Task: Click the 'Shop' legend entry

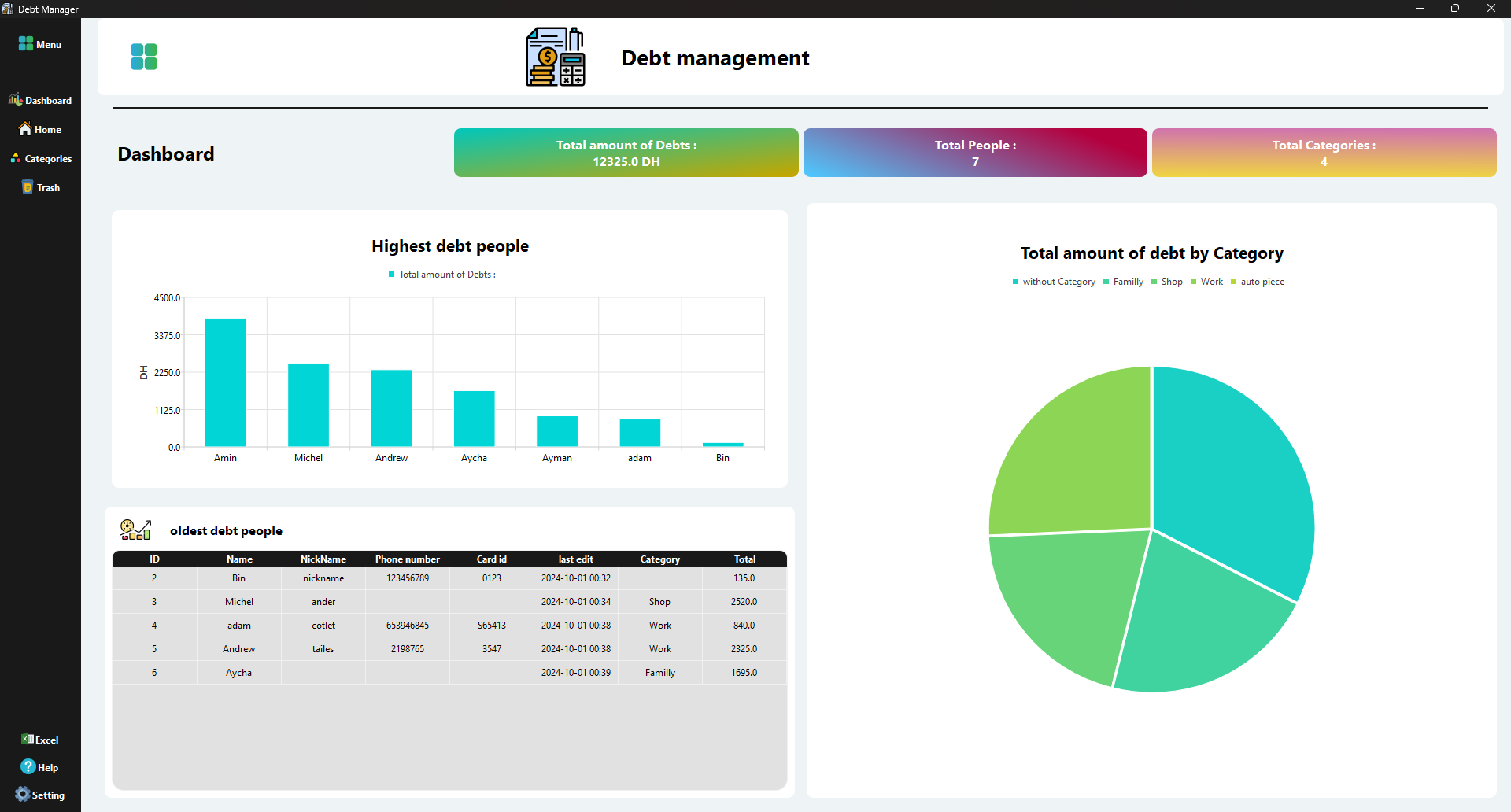Action: [x=1166, y=282]
